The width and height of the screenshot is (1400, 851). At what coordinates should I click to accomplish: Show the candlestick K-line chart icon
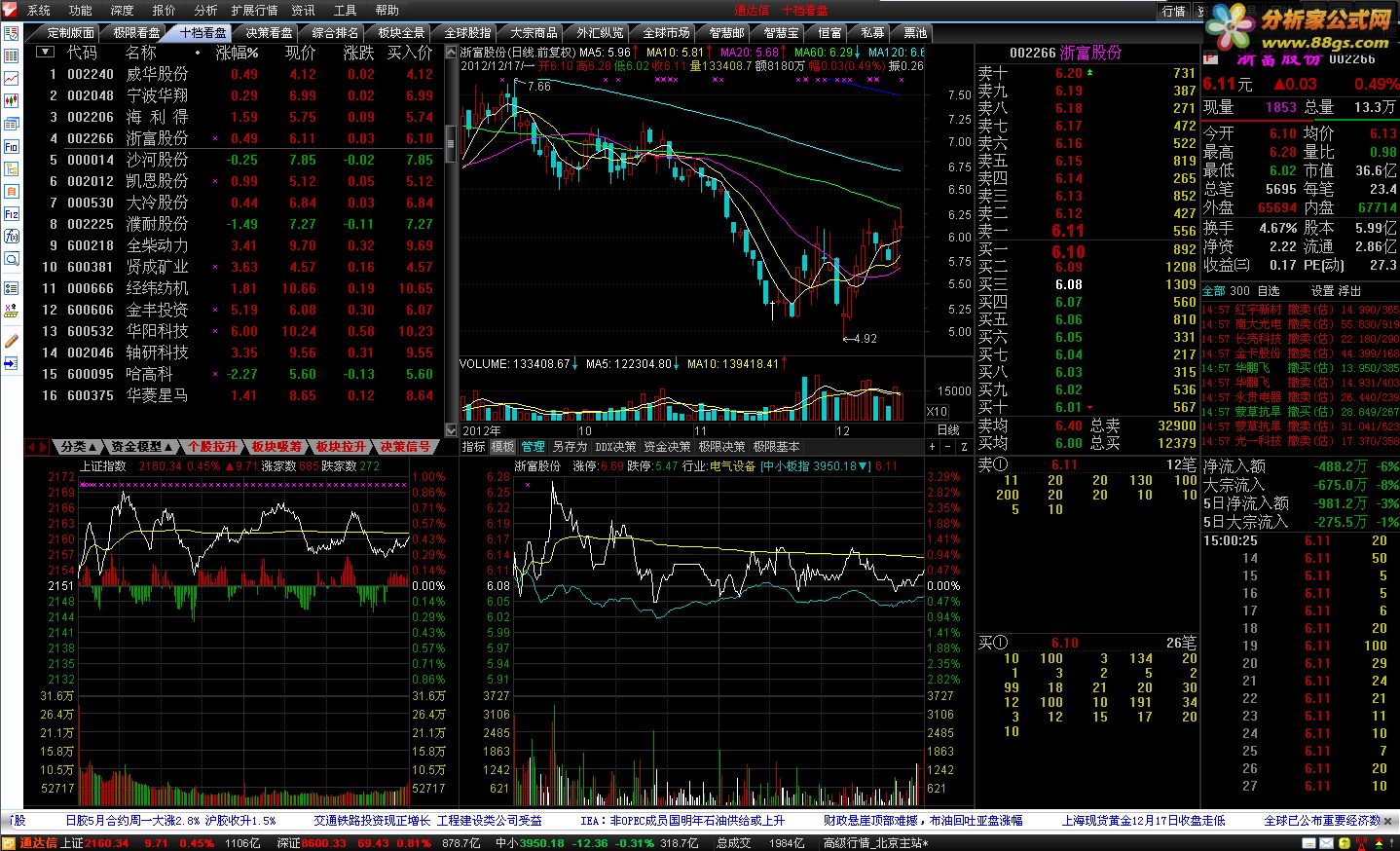click(11, 100)
